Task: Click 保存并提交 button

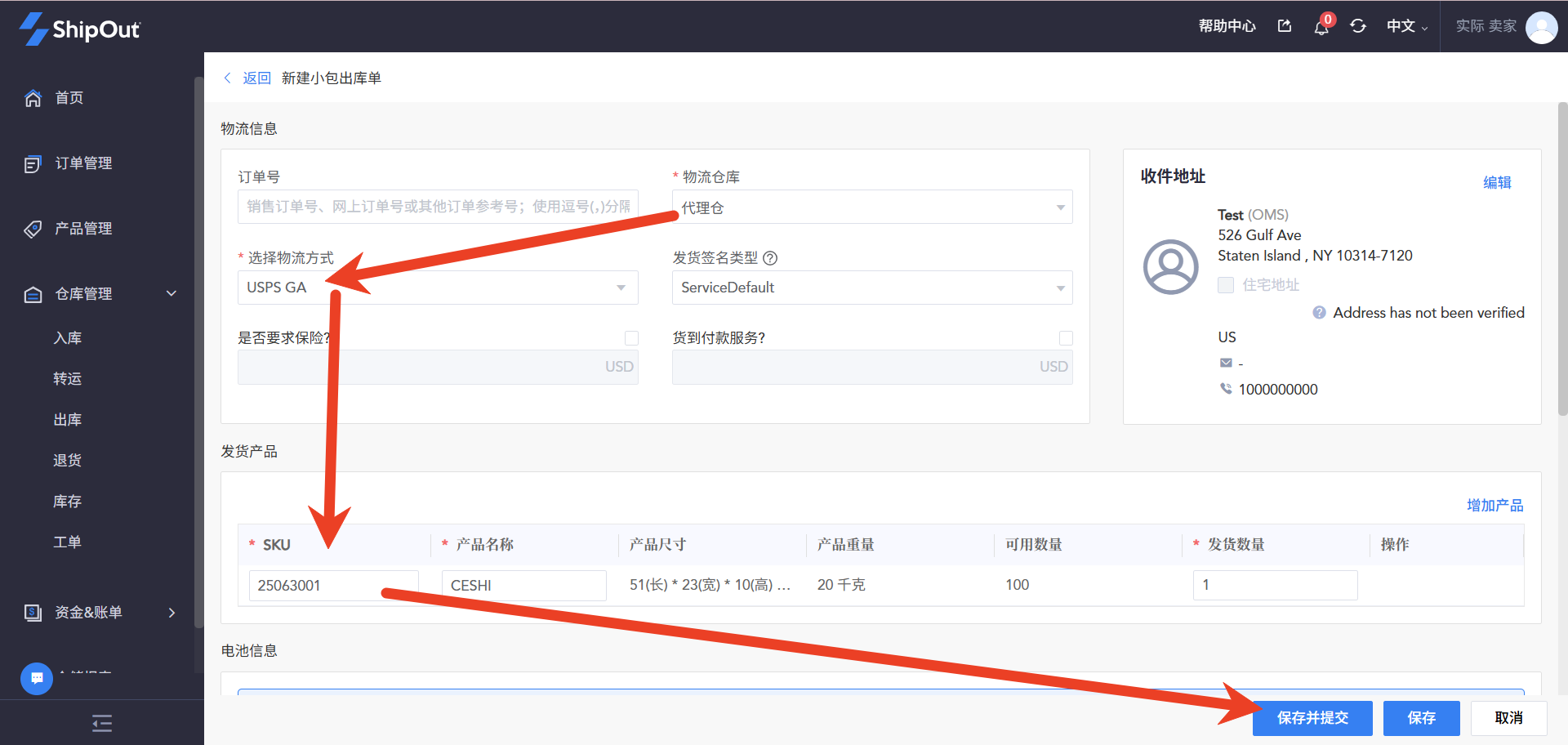Action: pos(1312,718)
